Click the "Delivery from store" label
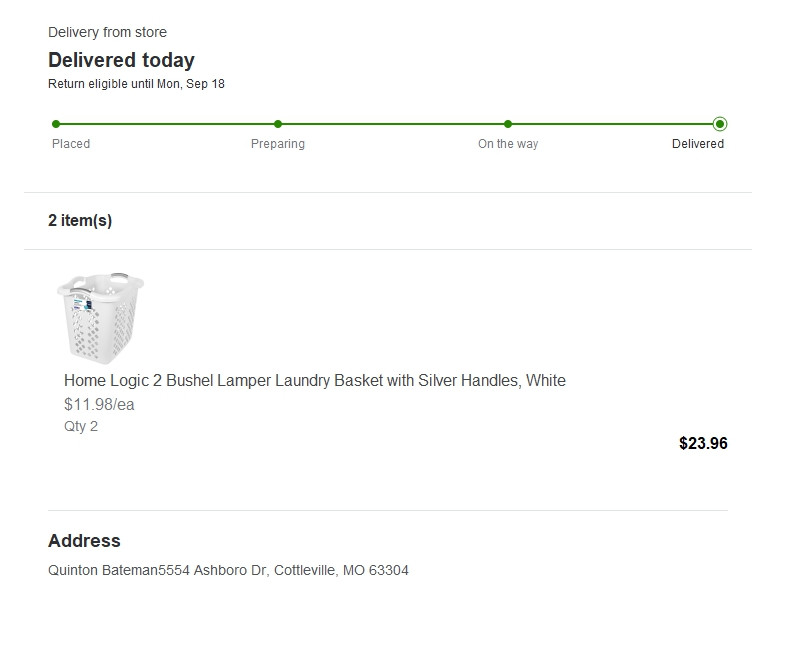The image size is (800, 646). click(107, 33)
